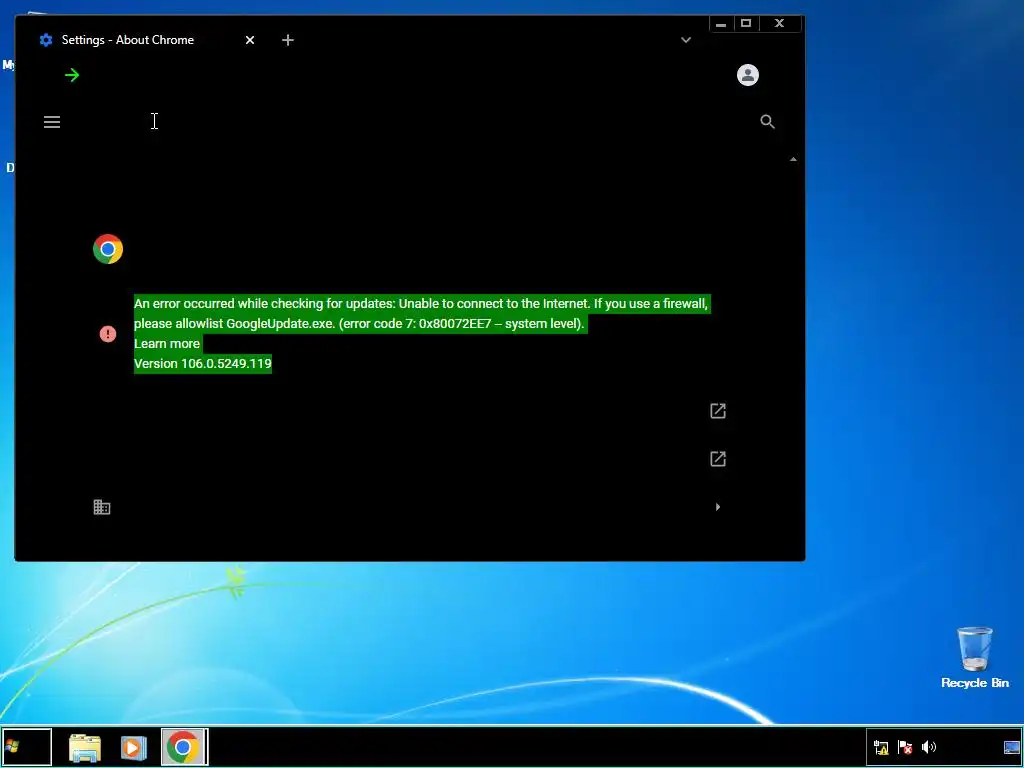
Task: Close the Settings - About Chrome tab
Action: 249,40
